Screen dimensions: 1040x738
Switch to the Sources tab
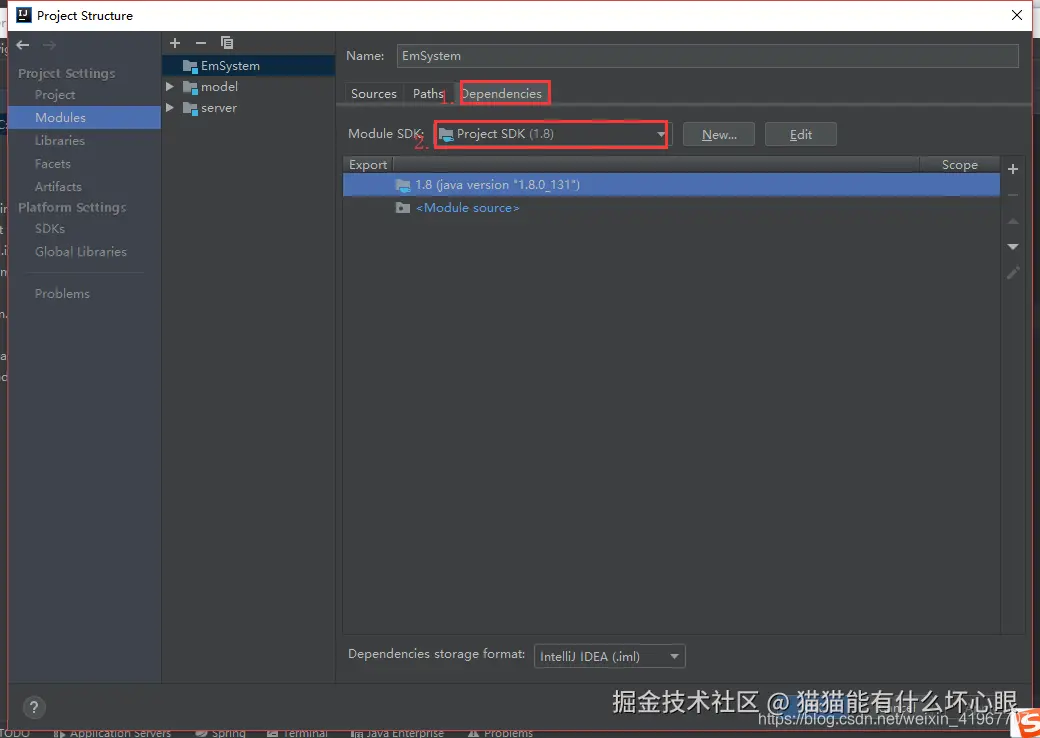373,93
